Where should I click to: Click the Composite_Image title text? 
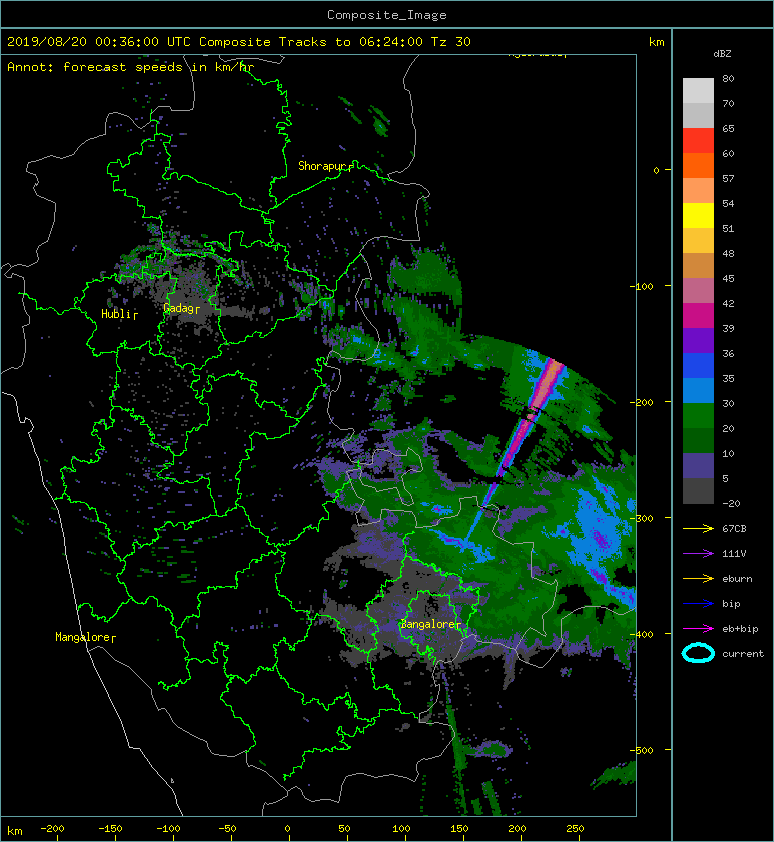click(387, 15)
